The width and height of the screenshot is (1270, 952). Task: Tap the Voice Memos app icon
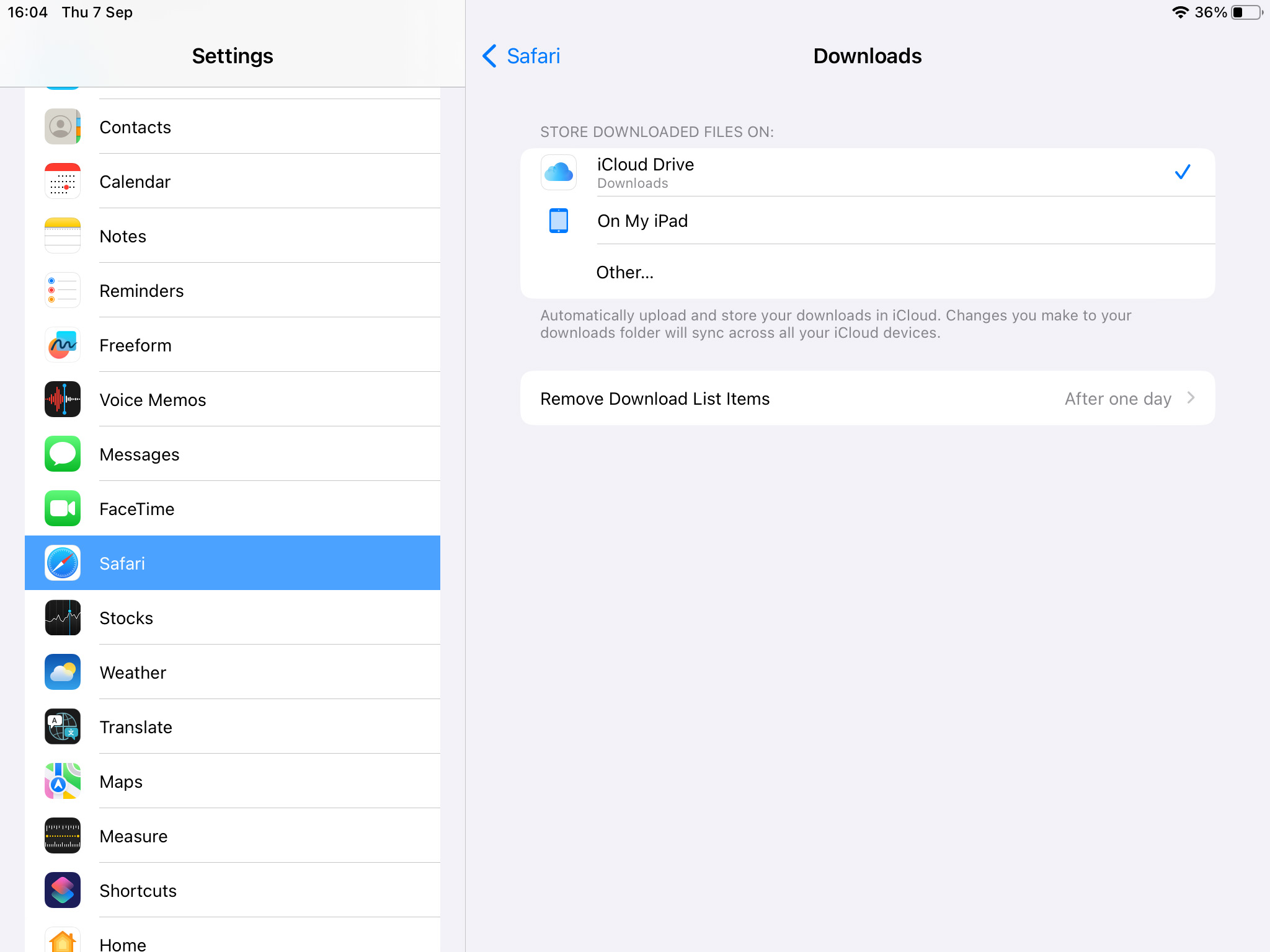pyautogui.click(x=63, y=399)
